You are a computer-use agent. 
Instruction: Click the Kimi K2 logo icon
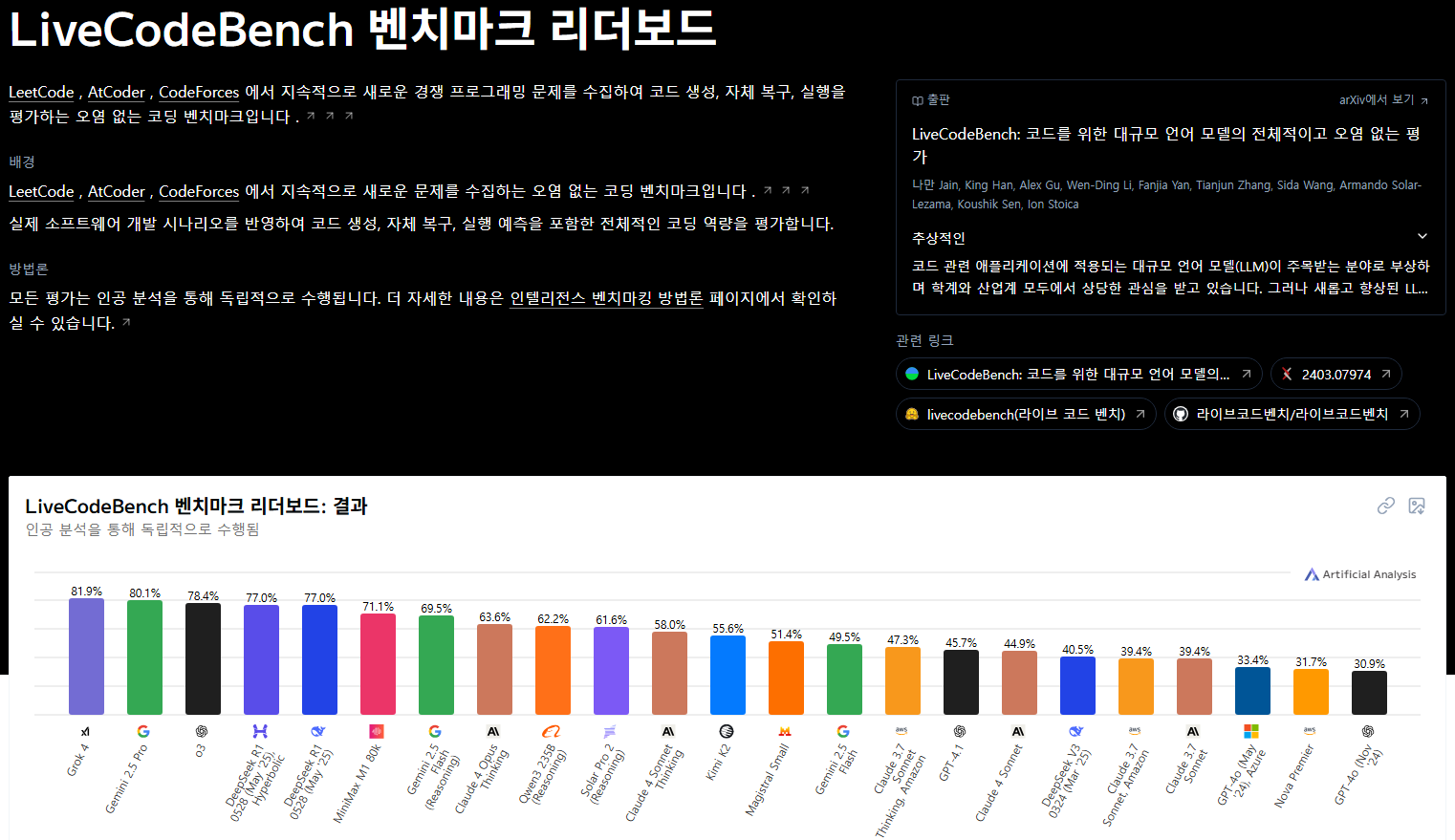point(727,731)
